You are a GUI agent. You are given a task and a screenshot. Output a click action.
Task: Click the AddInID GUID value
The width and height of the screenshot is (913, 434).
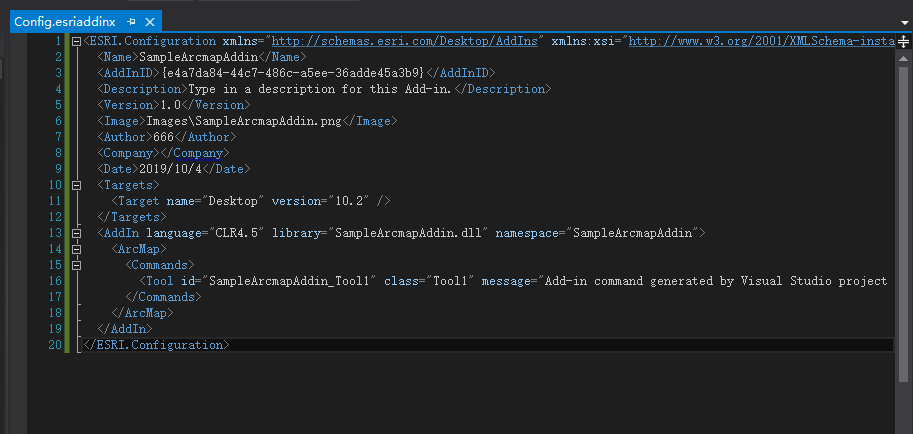click(x=293, y=73)
